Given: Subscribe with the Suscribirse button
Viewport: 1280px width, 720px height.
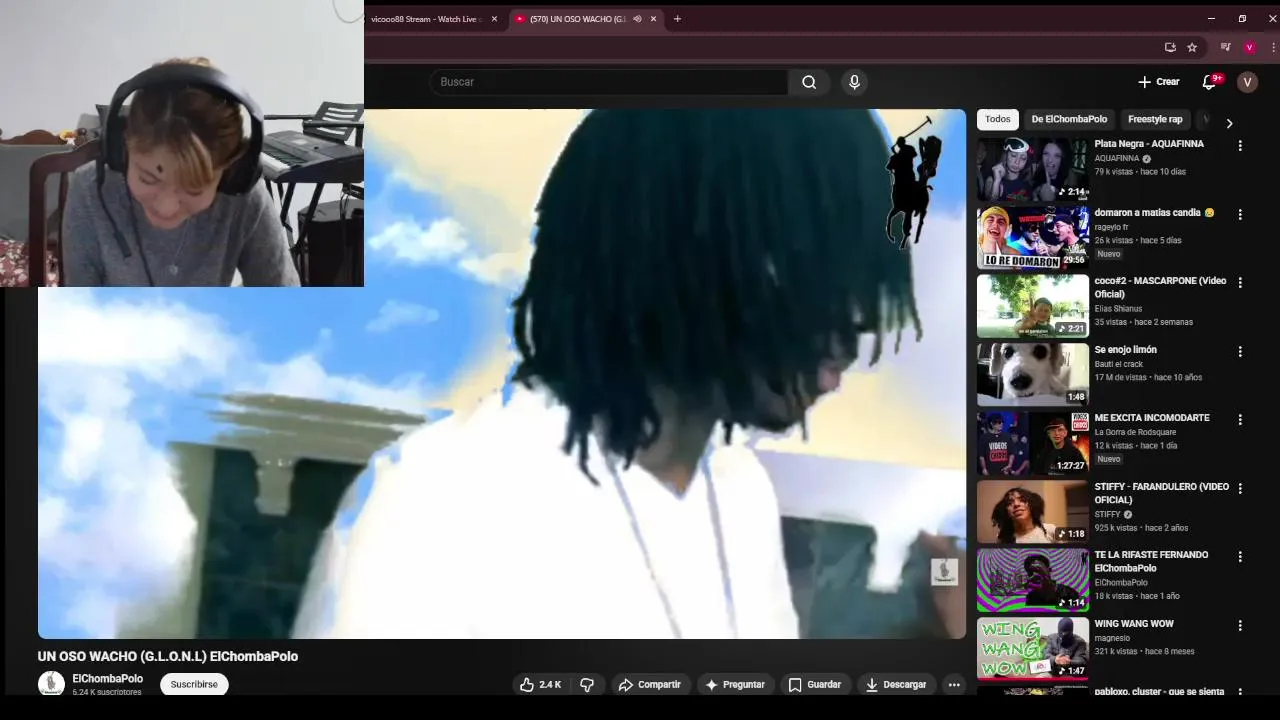Looking at the screenshot, I should click(194, 685).
